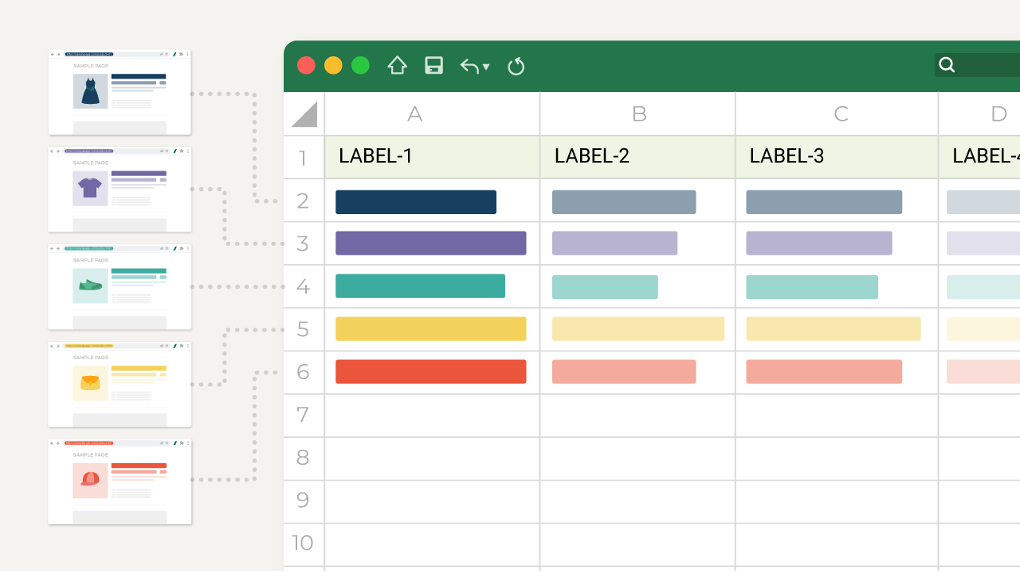Click the Home icon in toolbar
Image resolution: width=1020 pixels, height=572 pixels.
pos(397,66)
